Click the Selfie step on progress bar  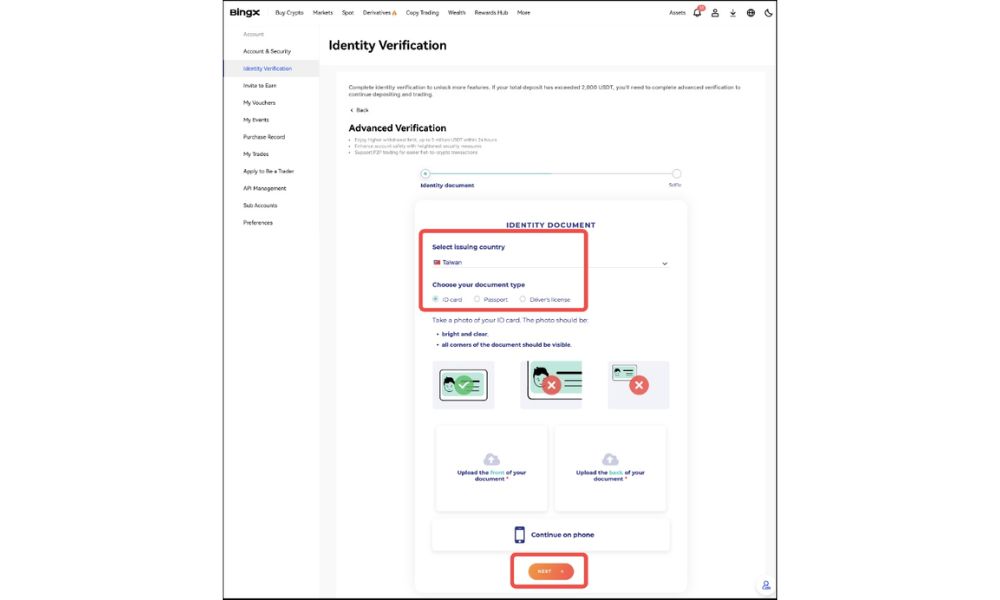coord(676,174)
